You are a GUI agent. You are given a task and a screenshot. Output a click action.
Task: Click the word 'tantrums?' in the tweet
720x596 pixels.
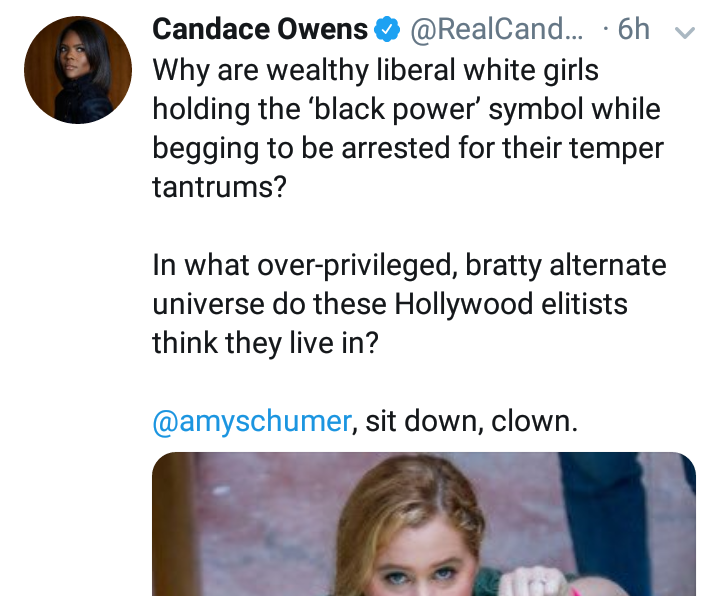click(219, 187)
